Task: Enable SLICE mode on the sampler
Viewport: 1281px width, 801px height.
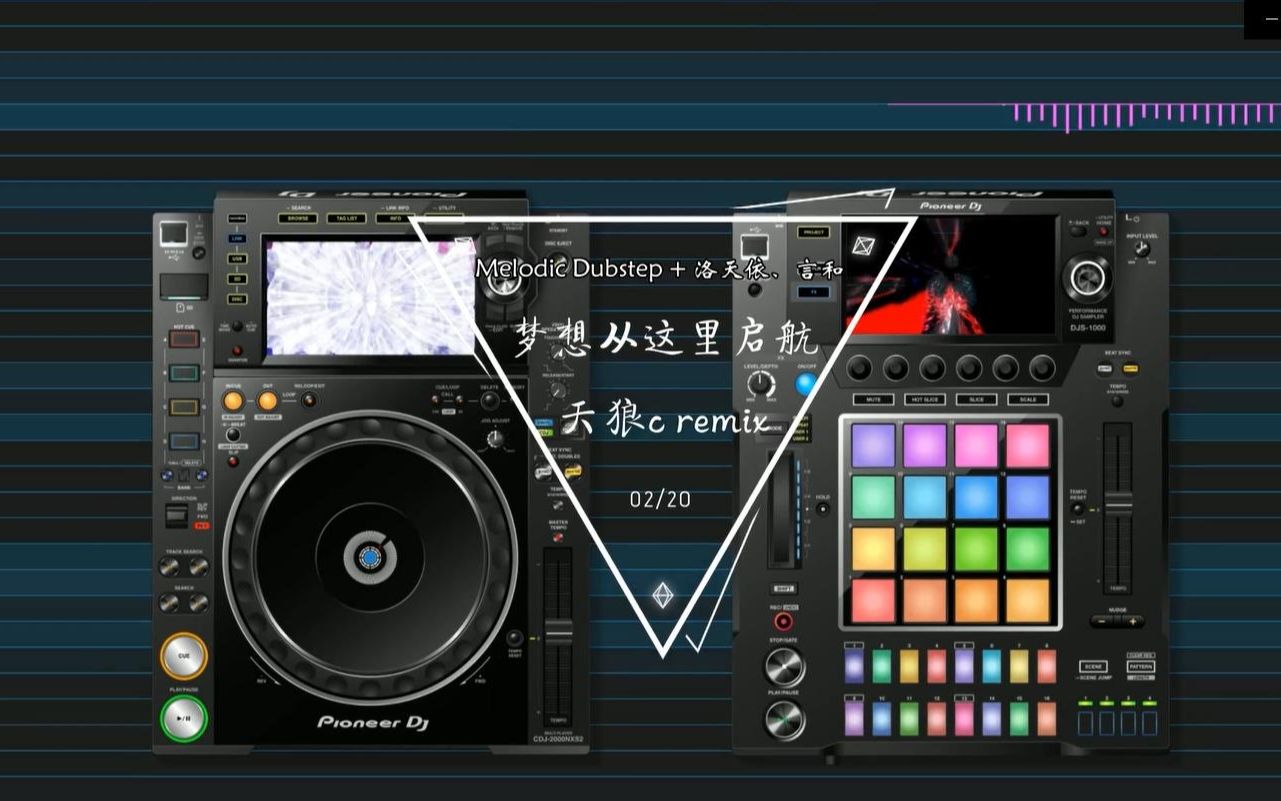Action: click(976, 399)
